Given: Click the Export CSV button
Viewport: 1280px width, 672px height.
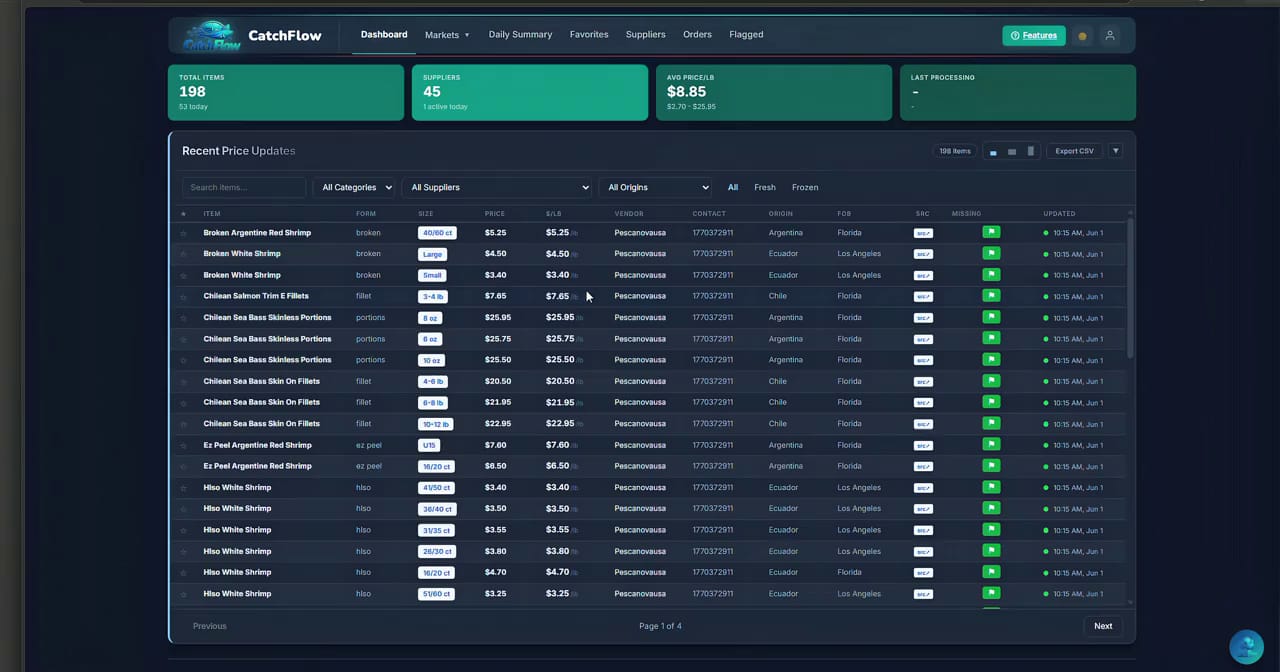Looking at the screenshot, I should coord(1075,151).
